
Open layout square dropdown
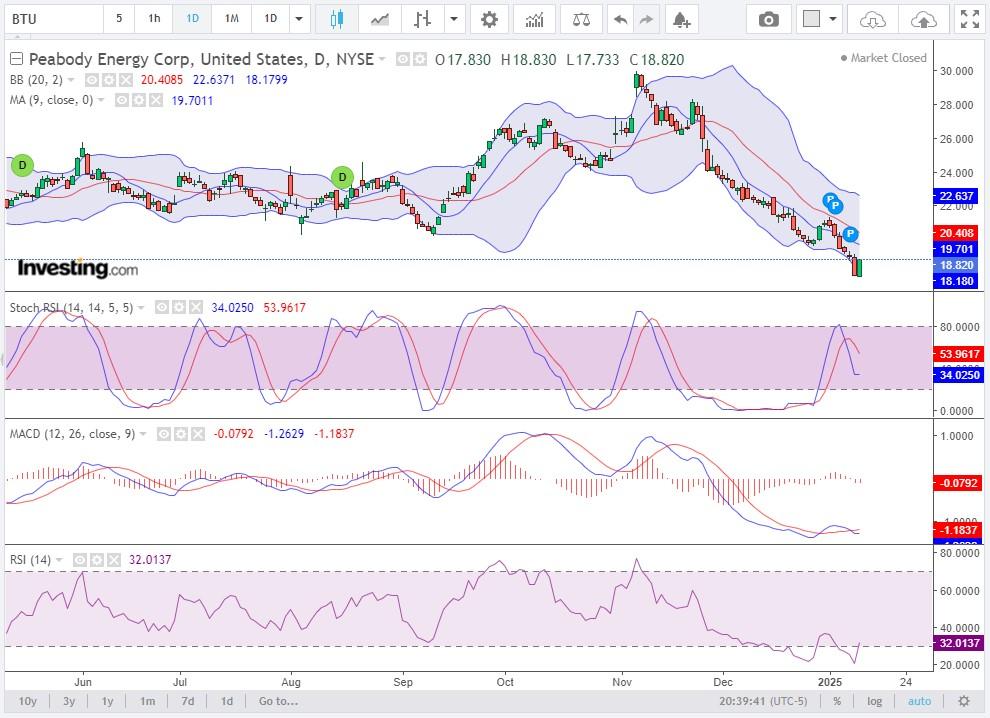tap(833, 19)
